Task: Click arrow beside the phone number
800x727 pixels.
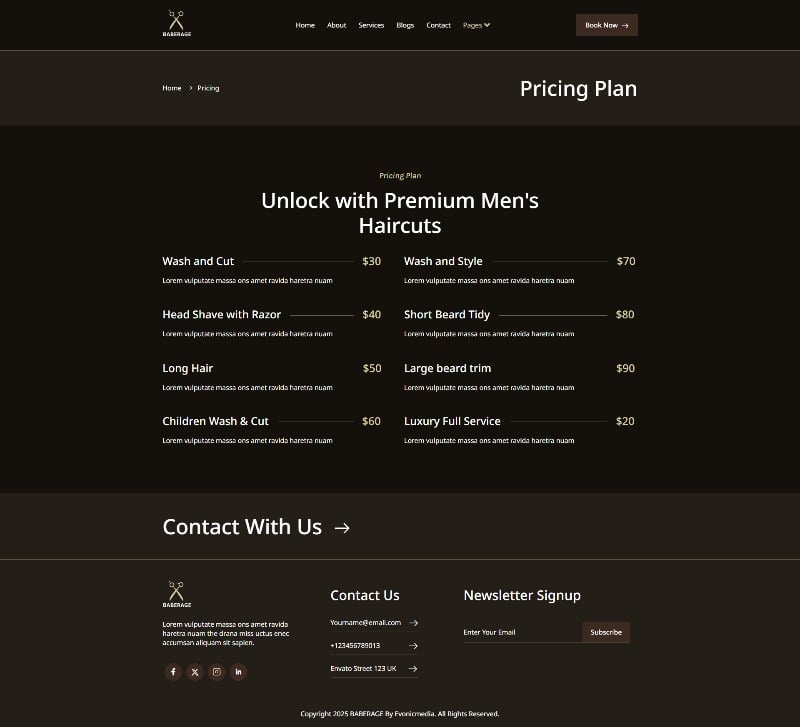Action: tap(413, 646)
